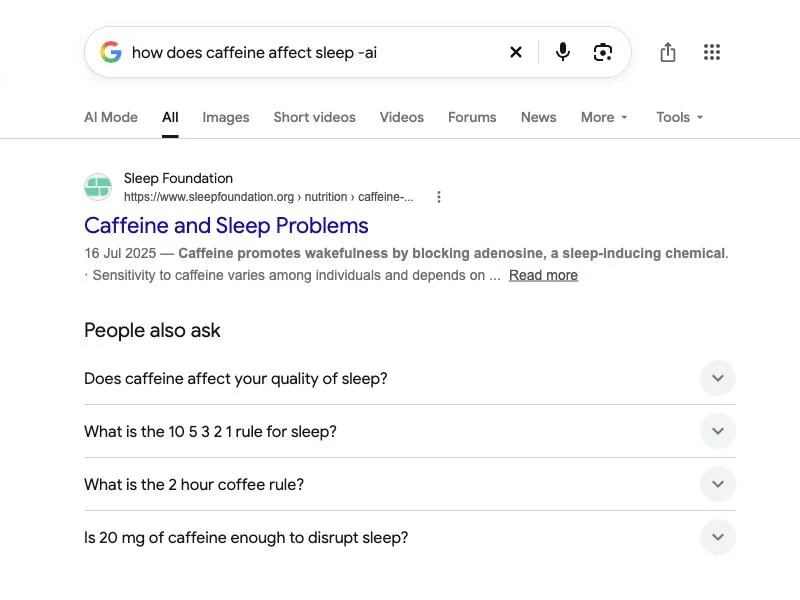The image size is (800, 600).
Task: Click the Sleep Foundation site name
Action: click(x=178, y=178)
